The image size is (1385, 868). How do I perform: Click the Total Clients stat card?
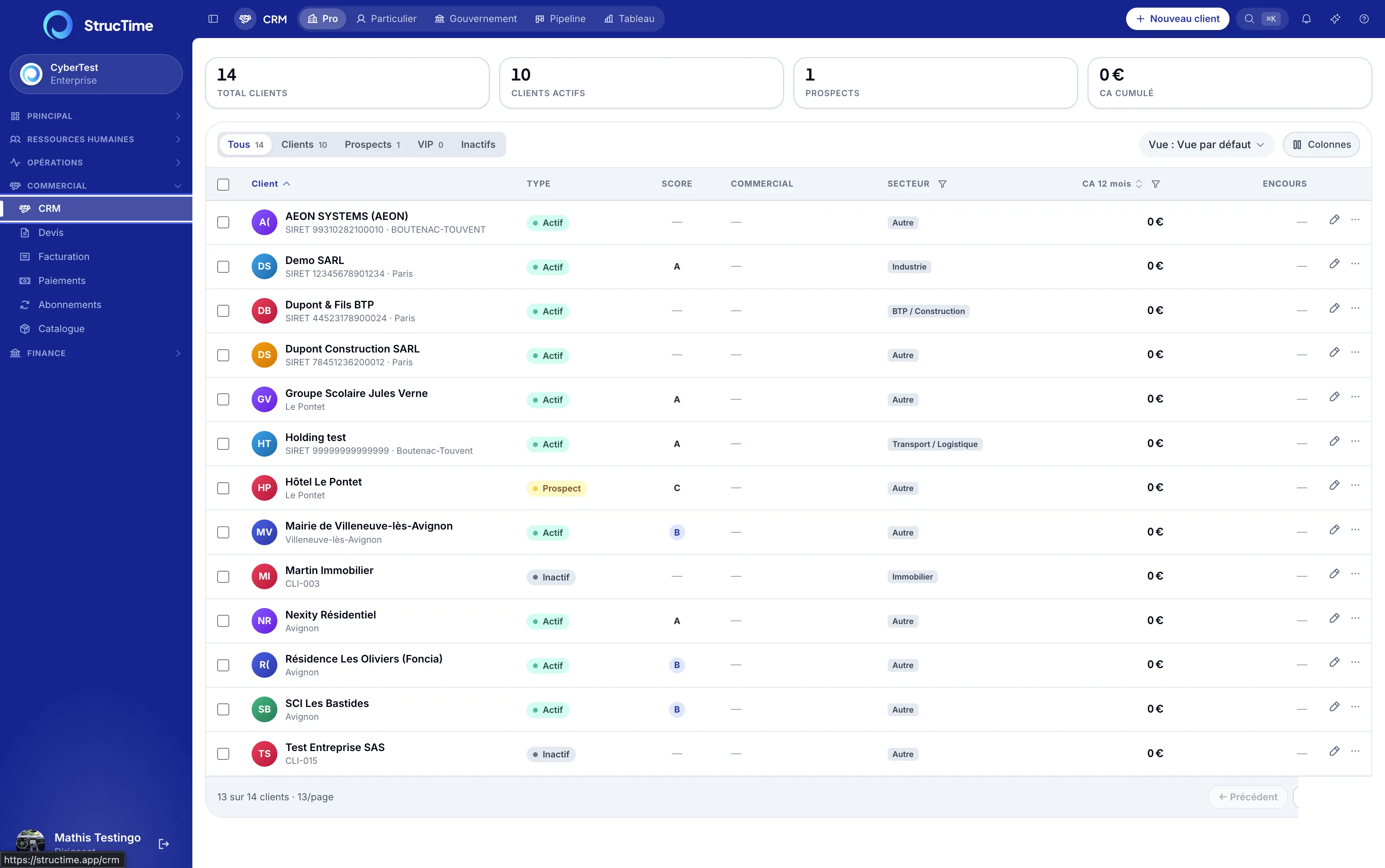point(347,83)
